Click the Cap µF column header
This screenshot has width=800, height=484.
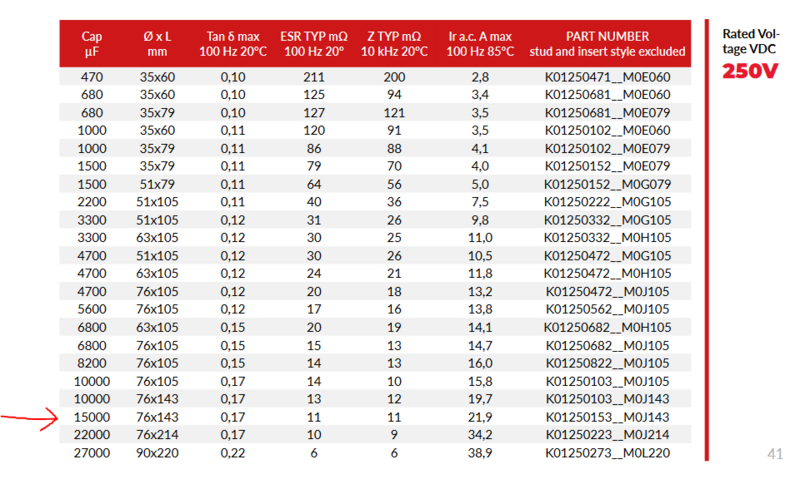coord(92,44)
